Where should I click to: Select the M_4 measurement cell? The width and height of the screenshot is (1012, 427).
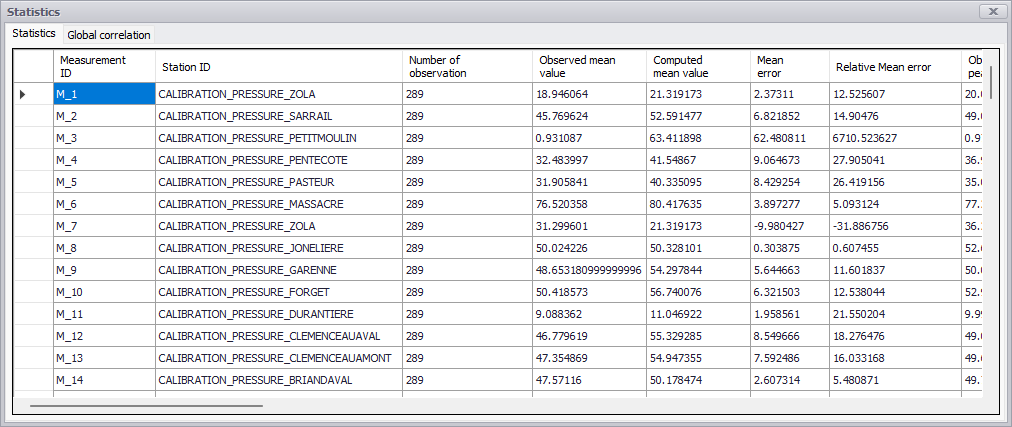click(x=104, y=160)
